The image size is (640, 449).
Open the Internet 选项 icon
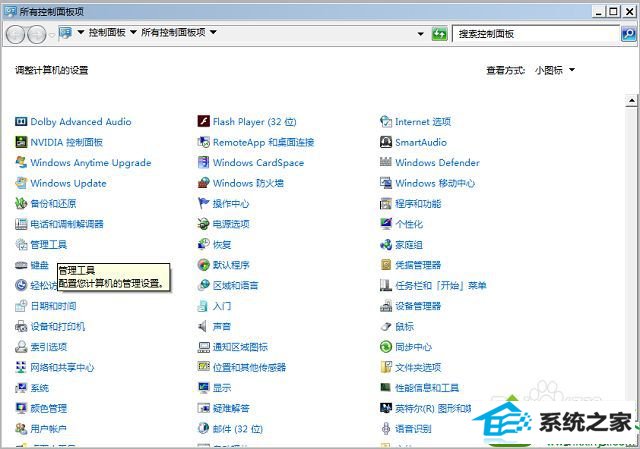(386, 122)
